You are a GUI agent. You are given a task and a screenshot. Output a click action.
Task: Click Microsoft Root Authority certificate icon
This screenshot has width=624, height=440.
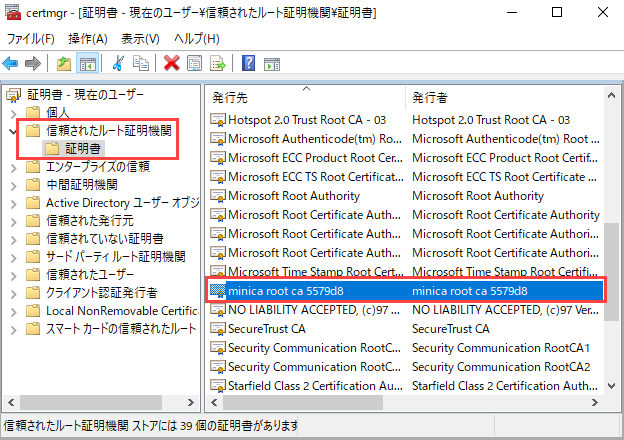click(218, 196)
